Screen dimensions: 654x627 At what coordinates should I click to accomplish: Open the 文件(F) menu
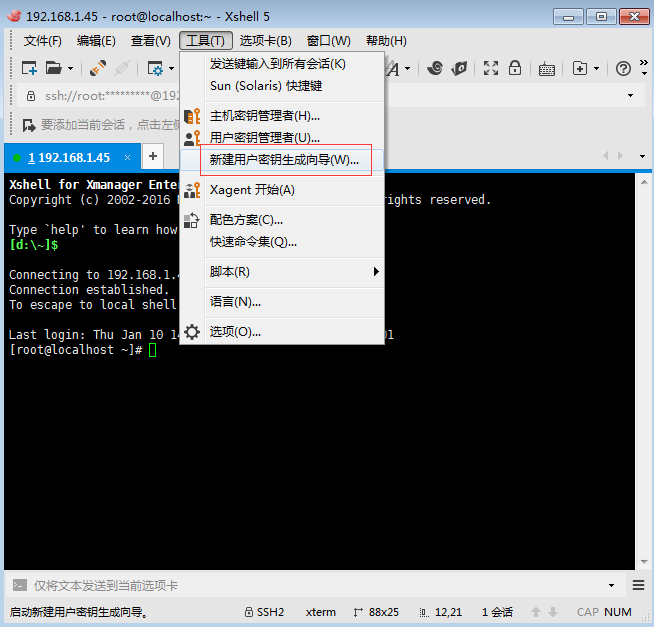click(x=43, y=41)
